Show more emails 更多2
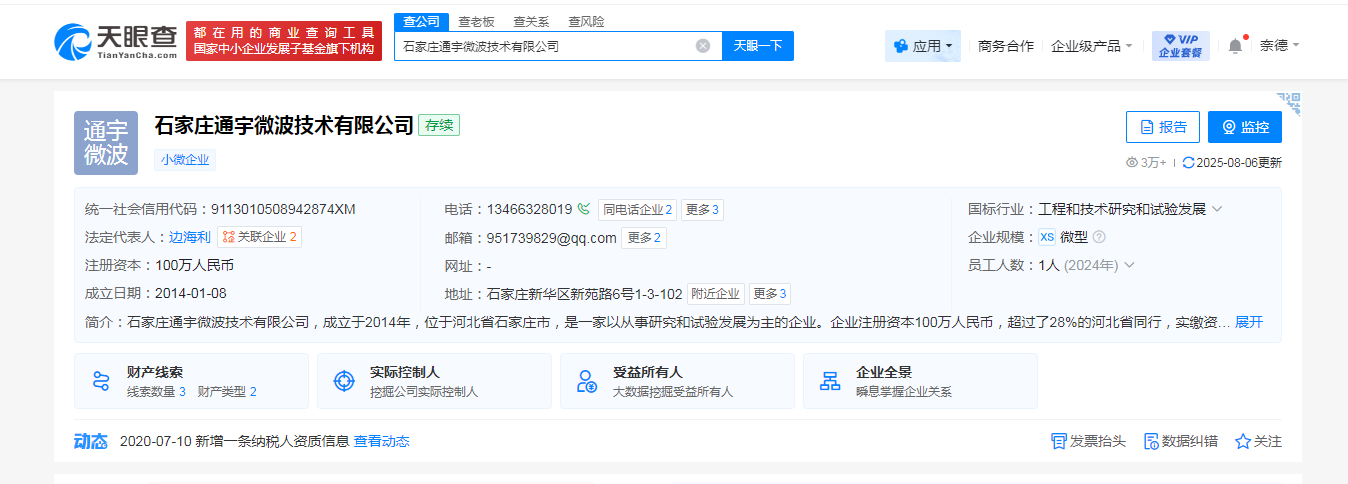This screenshot has width=1348, height=484. [645, 238]
